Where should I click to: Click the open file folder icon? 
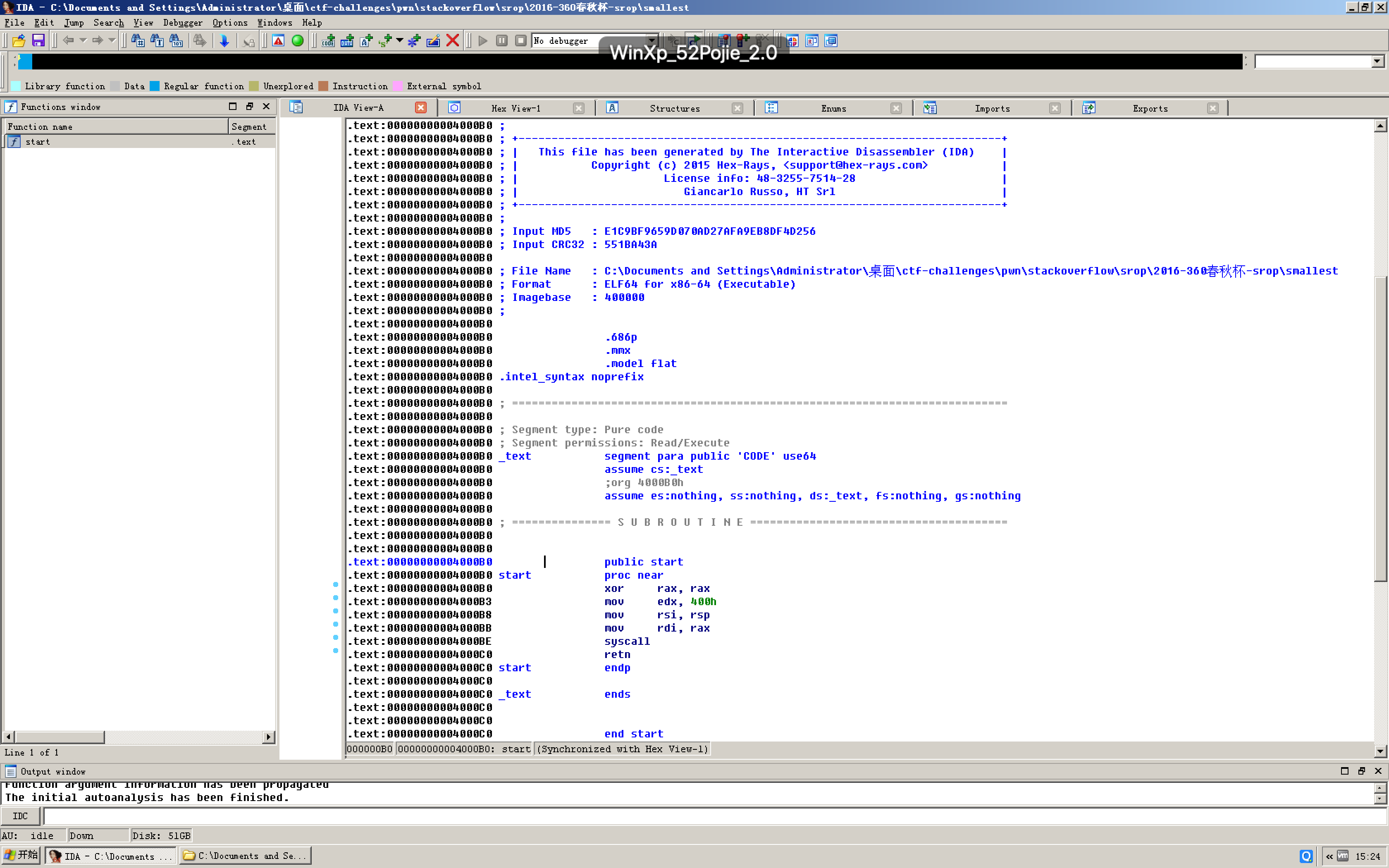tap(18, 41)
